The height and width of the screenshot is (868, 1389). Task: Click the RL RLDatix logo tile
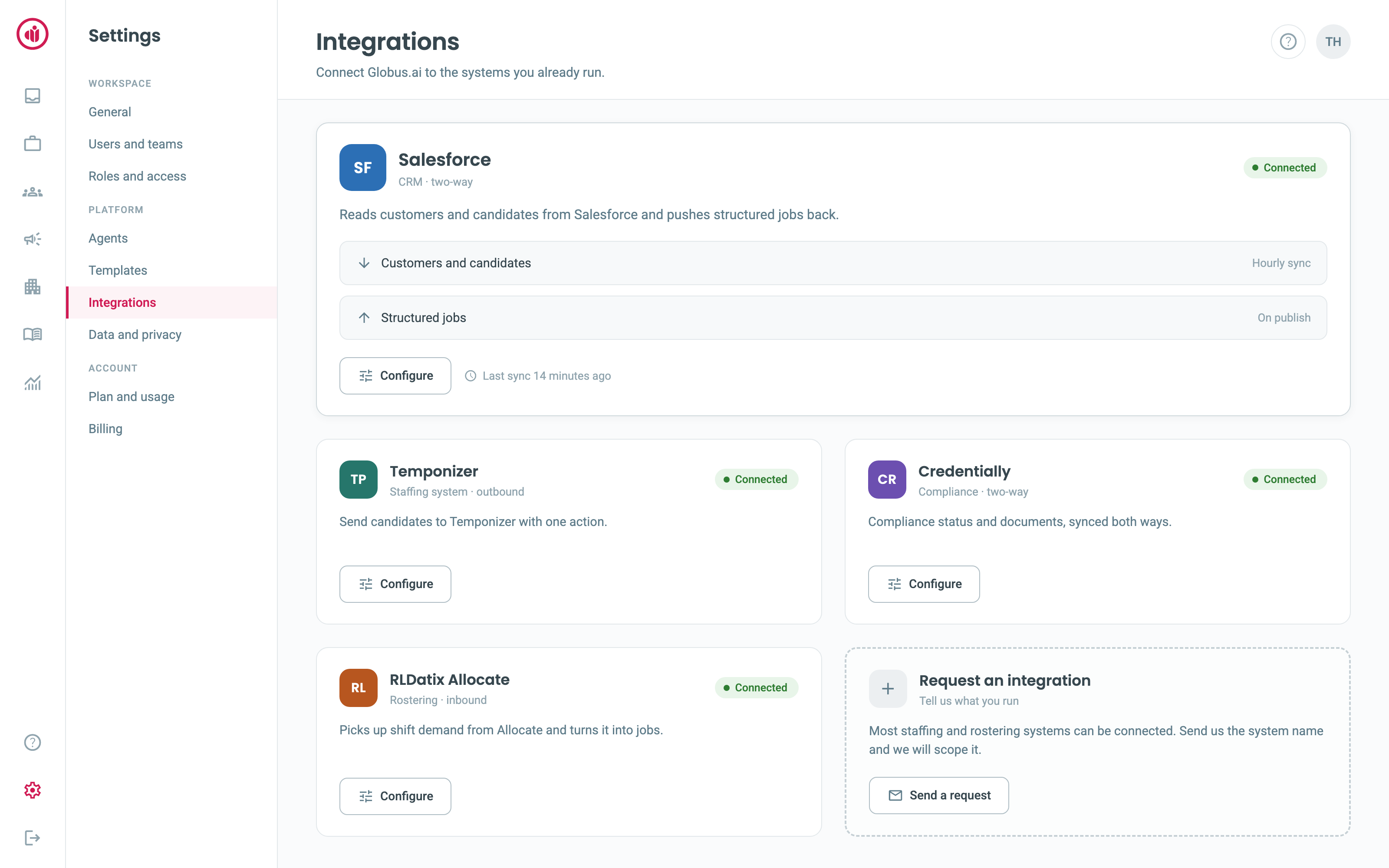[x=358, y=688]
